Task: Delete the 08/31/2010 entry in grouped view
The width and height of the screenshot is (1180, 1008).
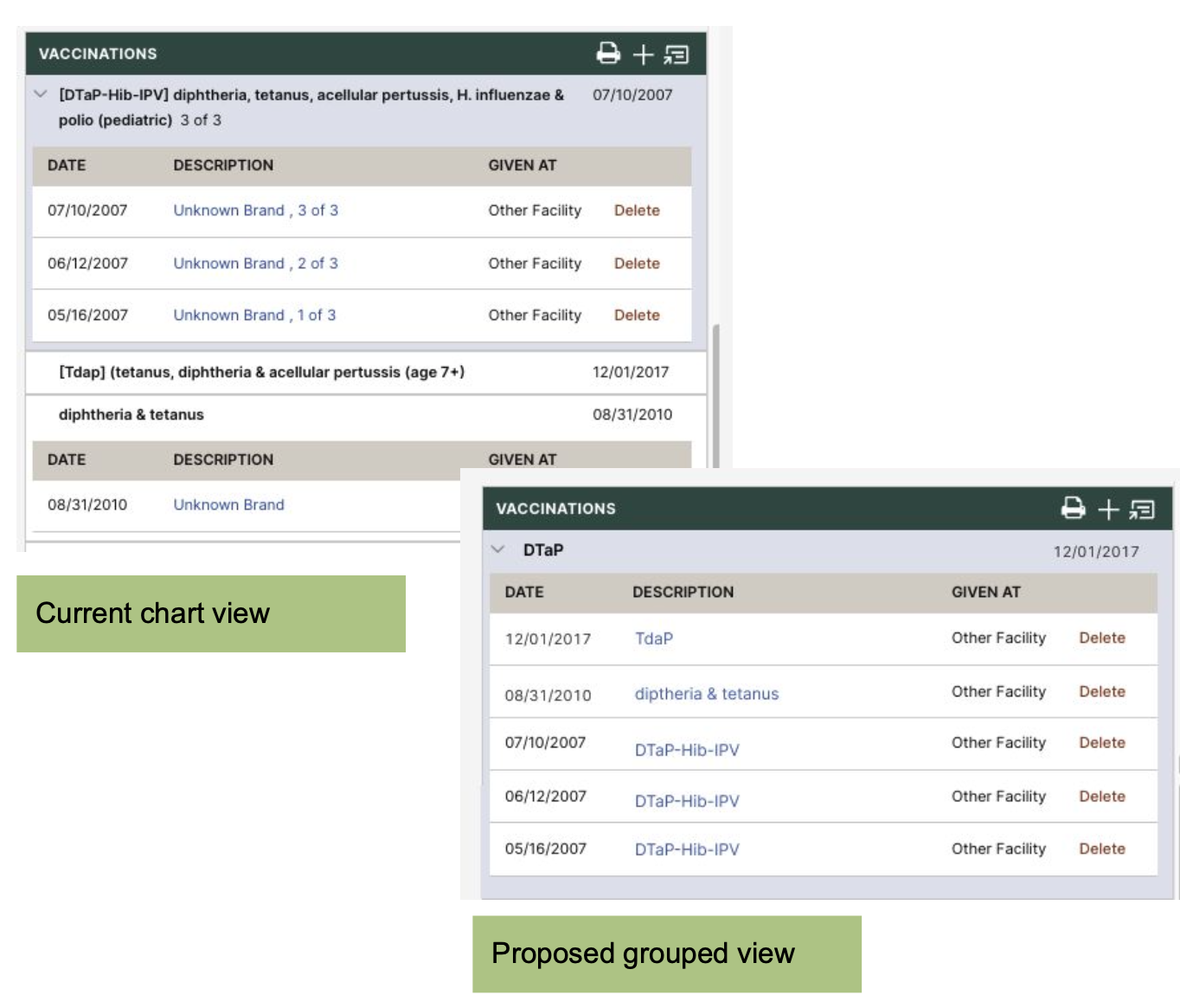Action: 1102,692
